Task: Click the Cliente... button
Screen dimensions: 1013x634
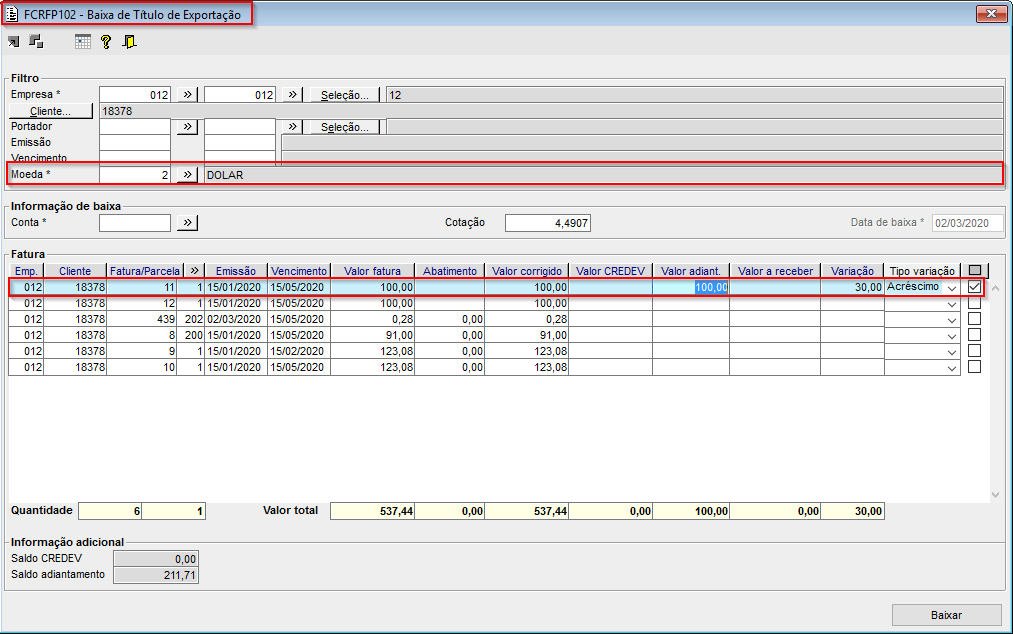Action: [50, 111]
